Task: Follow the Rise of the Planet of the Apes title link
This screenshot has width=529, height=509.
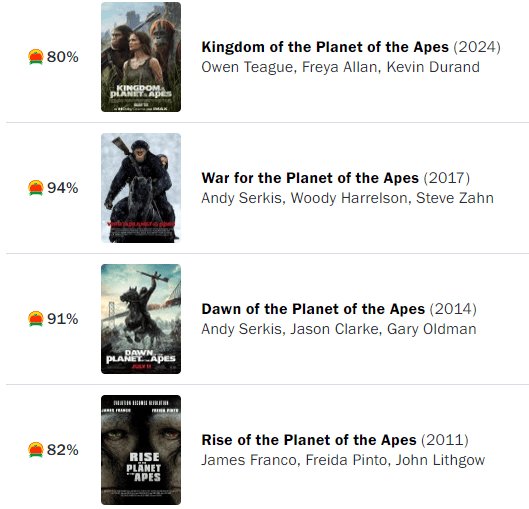Action: (309, 440)
